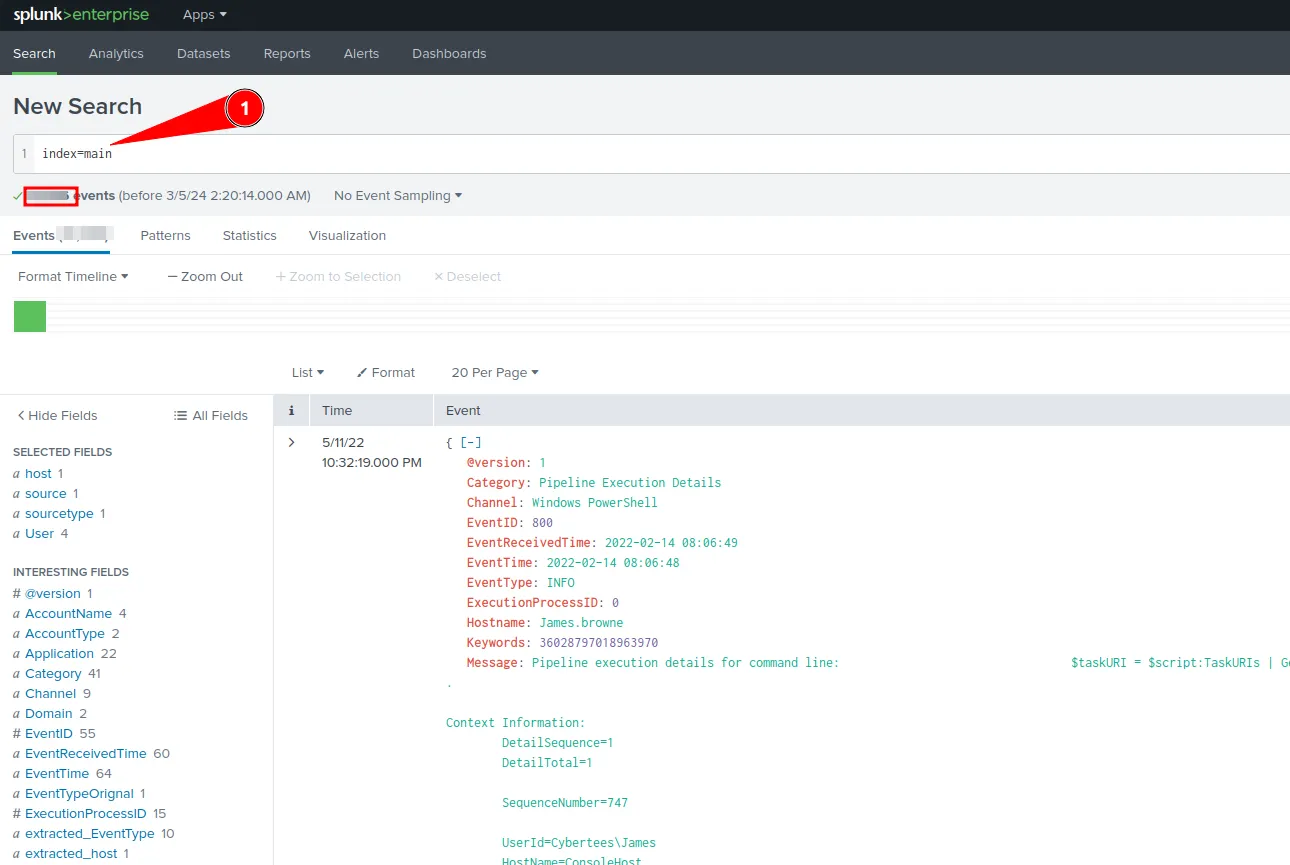
Task: Open the Dashboards menu item
Action: (x=448, y=53)
